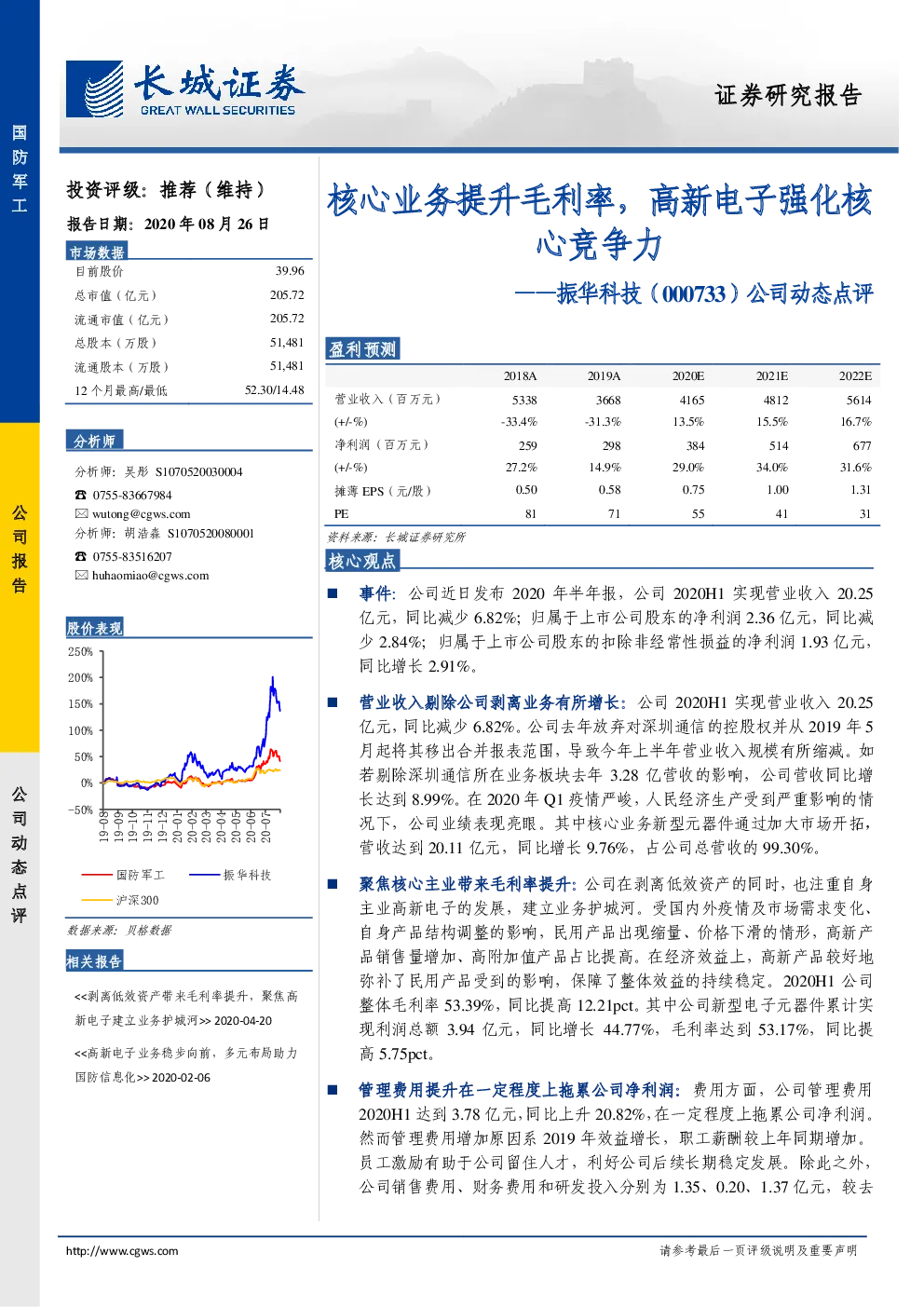Screen dimensions: 924x1307
Task: Click the Great Wall Securities logo
Action: click(184, 89)
